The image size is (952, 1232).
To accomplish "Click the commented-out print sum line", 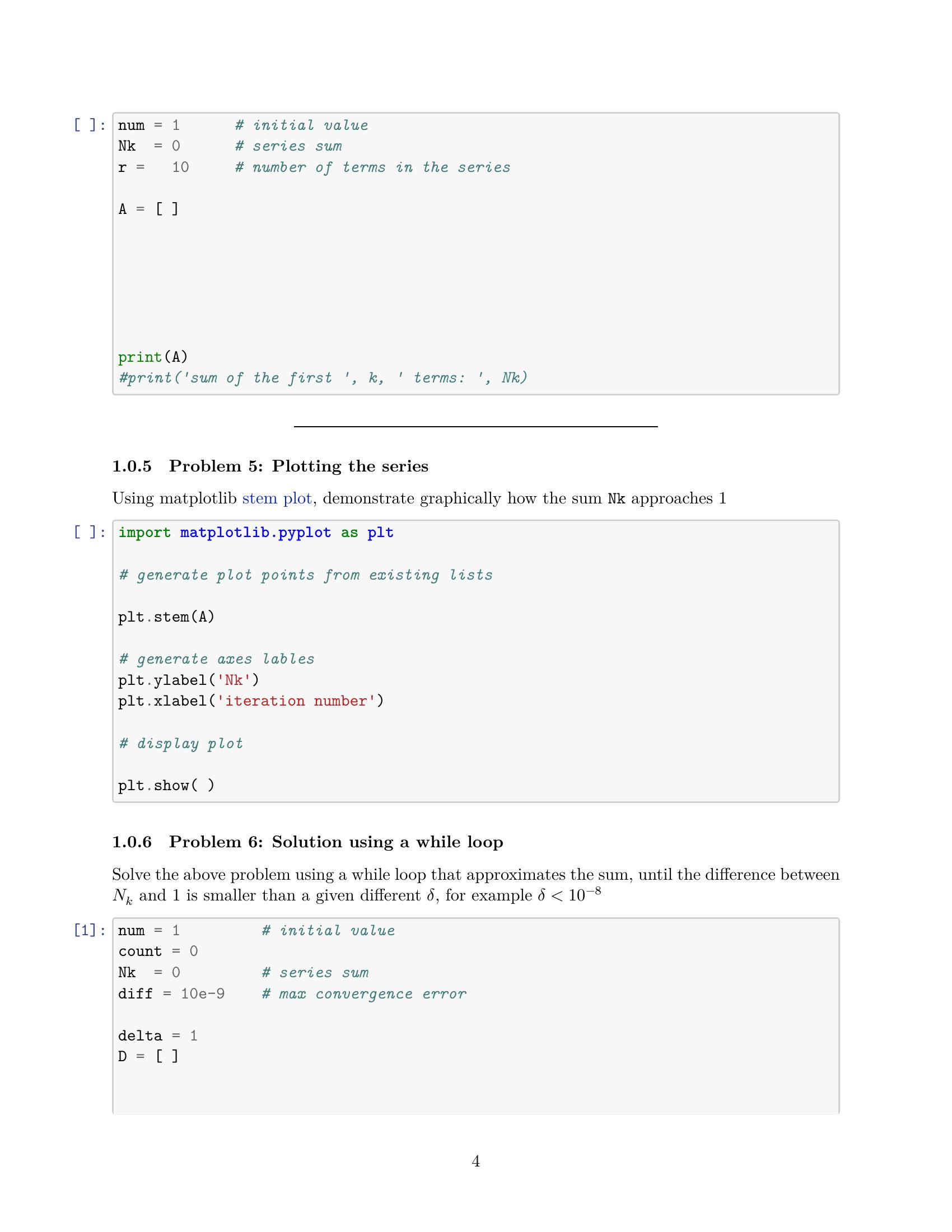I will coord(323,378).
